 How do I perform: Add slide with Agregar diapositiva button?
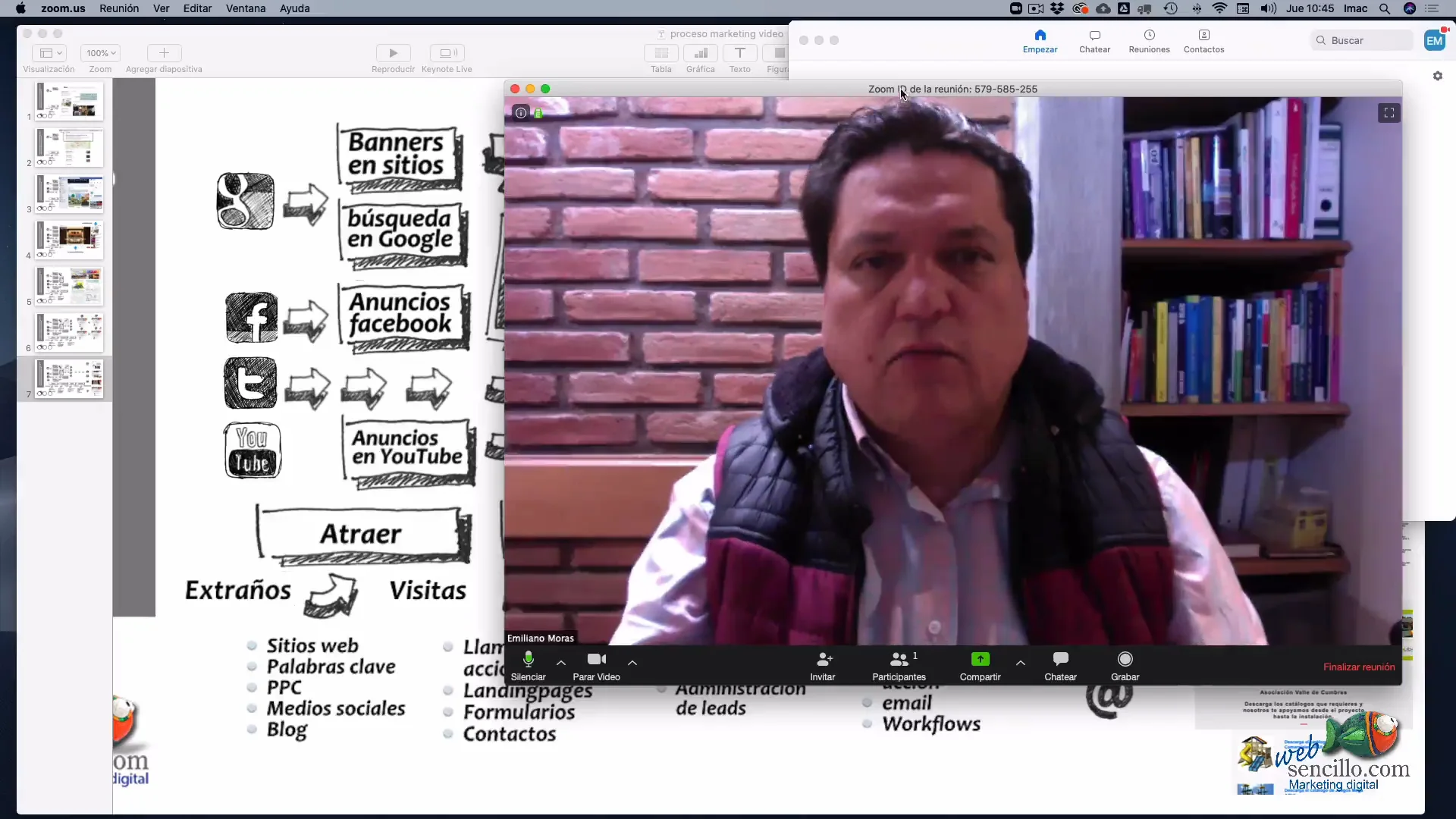164,53
